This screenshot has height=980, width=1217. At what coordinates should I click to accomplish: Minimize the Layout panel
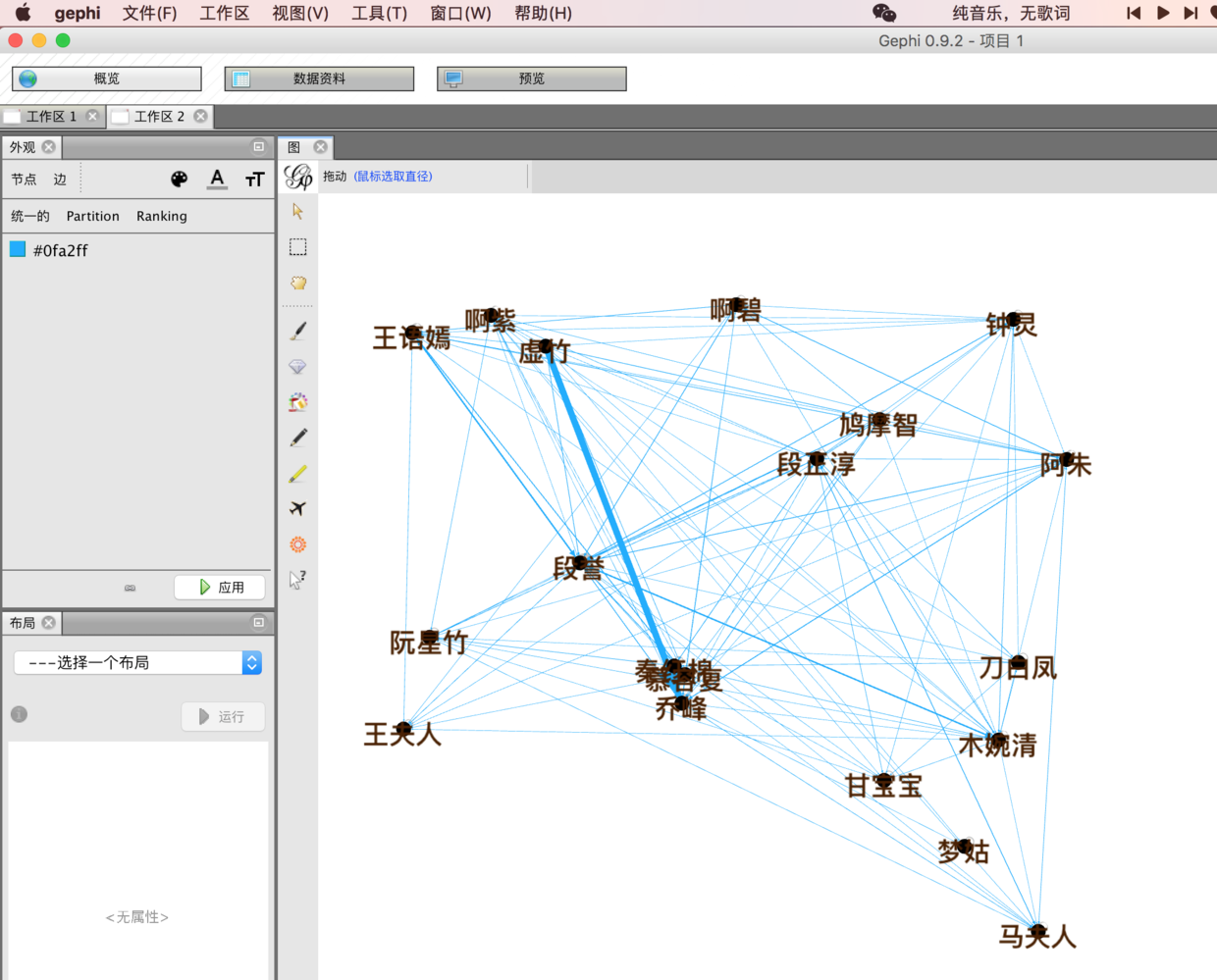click(x=259, y=622)
